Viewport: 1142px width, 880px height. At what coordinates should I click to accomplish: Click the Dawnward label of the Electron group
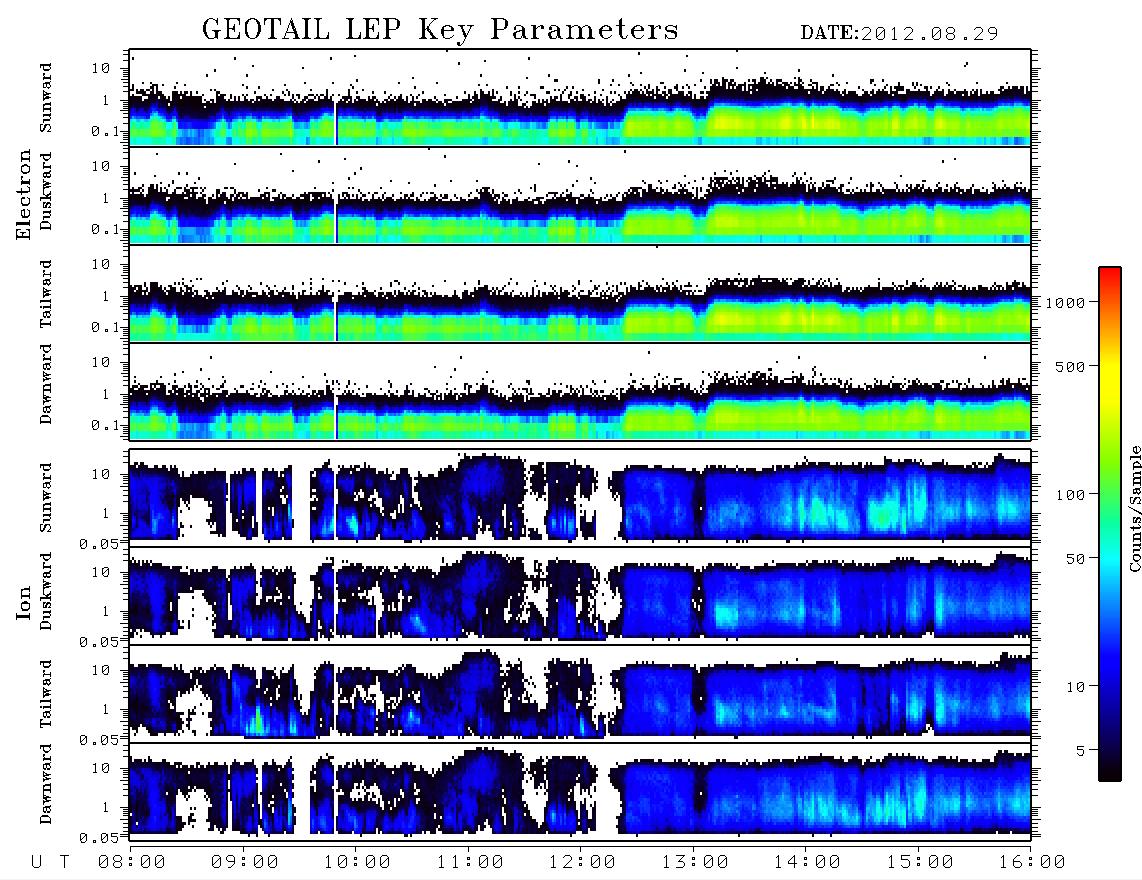tap(46, 385)
